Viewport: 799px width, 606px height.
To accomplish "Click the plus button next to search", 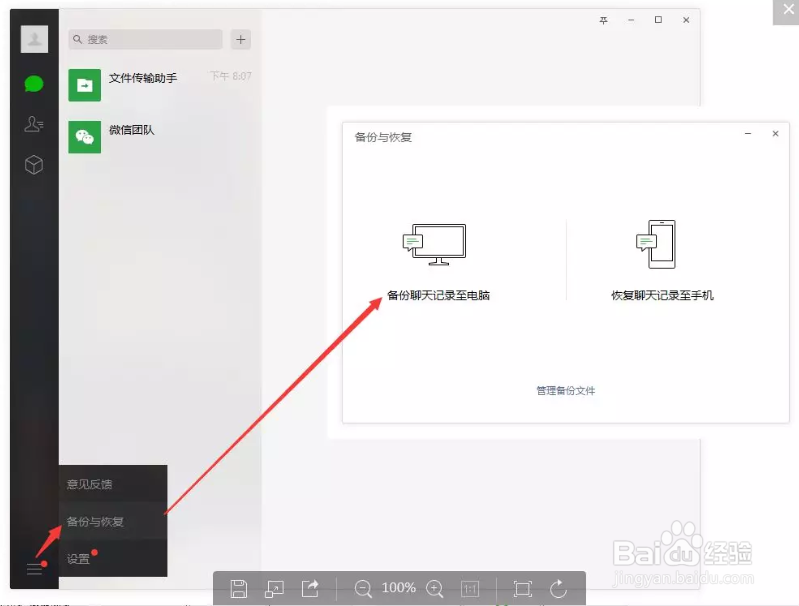I will click(241, 39).
